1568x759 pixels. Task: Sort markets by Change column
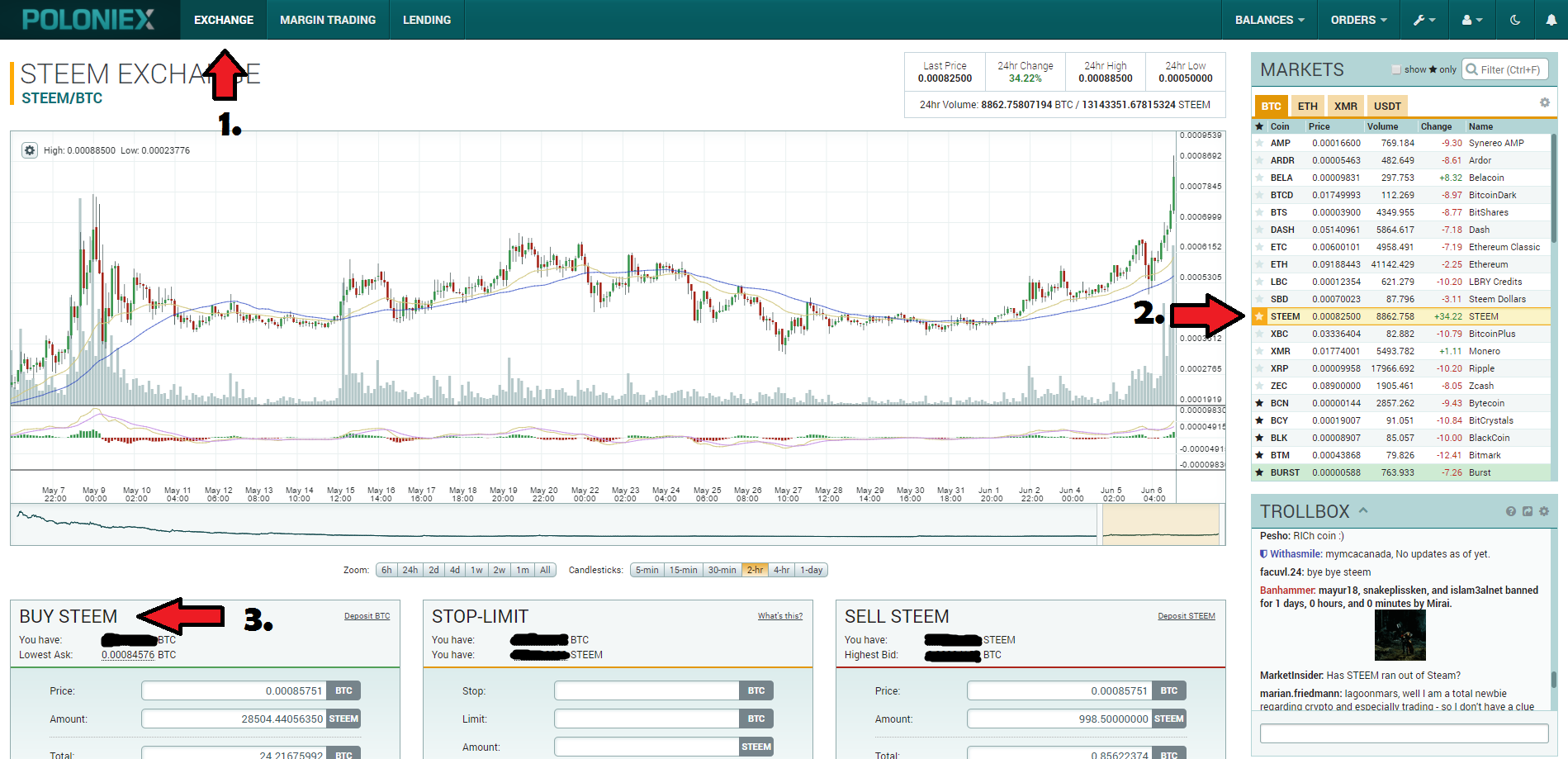1436,126
